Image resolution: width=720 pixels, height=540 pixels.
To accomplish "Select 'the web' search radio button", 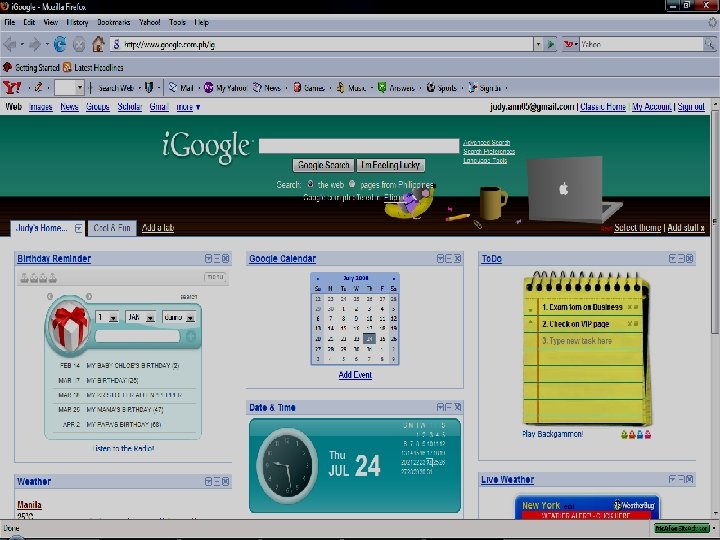I will click(310, 184).
